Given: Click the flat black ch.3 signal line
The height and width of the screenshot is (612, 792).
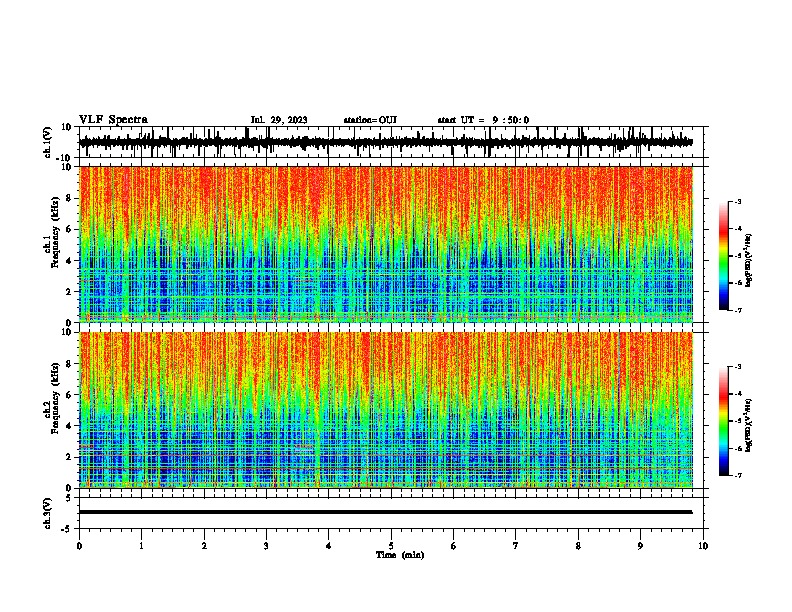Looking at the screenshot, I should 386,512.
